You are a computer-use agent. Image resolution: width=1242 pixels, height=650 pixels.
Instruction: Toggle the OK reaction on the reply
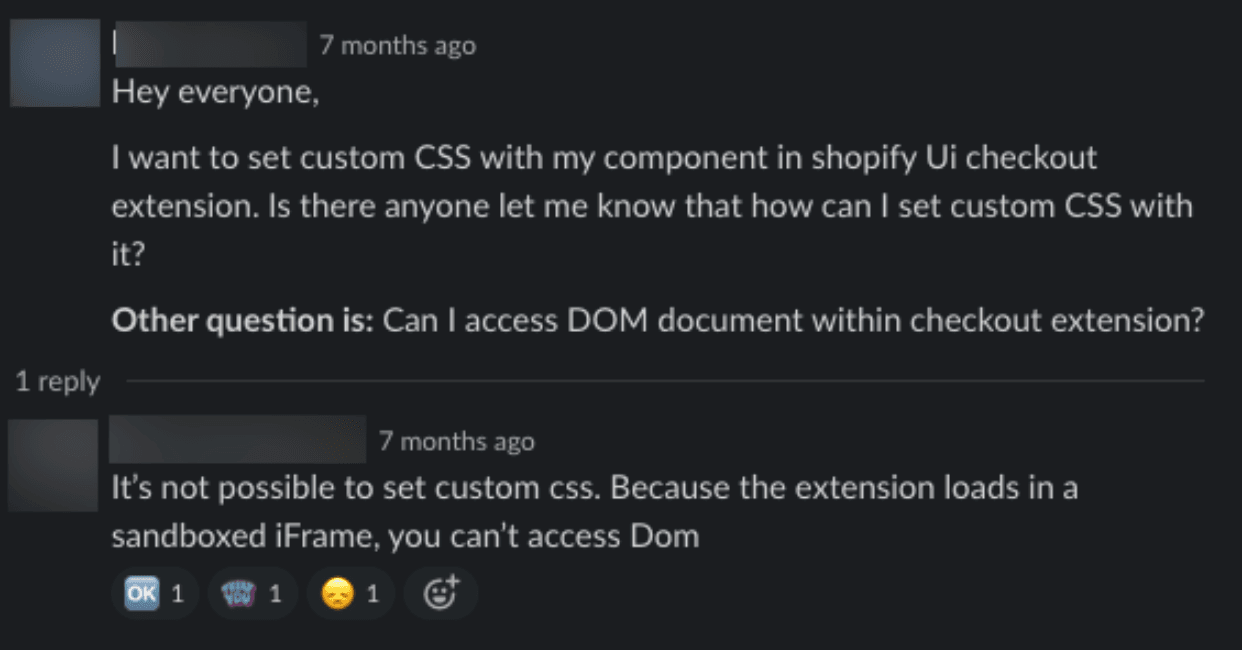[155, 592]
